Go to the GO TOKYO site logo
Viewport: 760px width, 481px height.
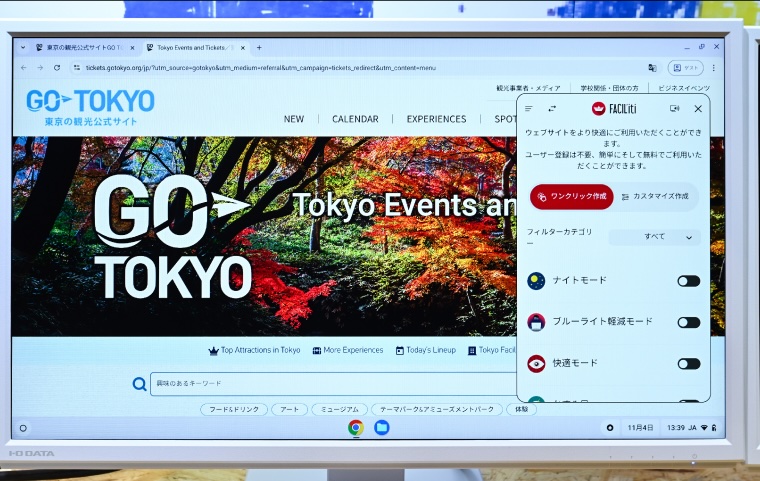90,107
